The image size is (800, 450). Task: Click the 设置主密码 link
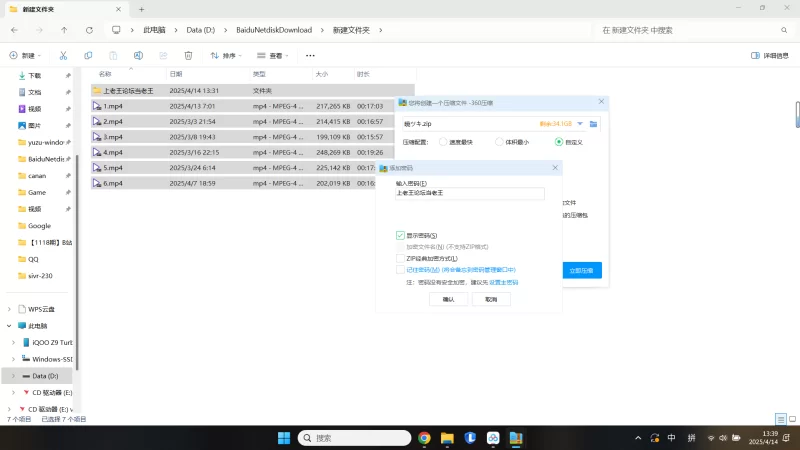pyautogui.click(x=504, y=283)
